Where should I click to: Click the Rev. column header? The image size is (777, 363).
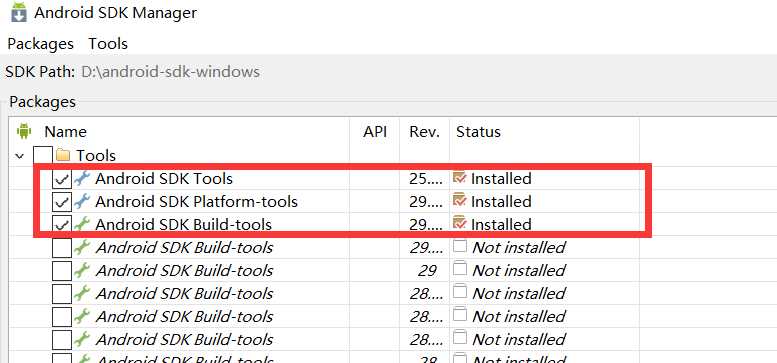[x=424, y=132]
